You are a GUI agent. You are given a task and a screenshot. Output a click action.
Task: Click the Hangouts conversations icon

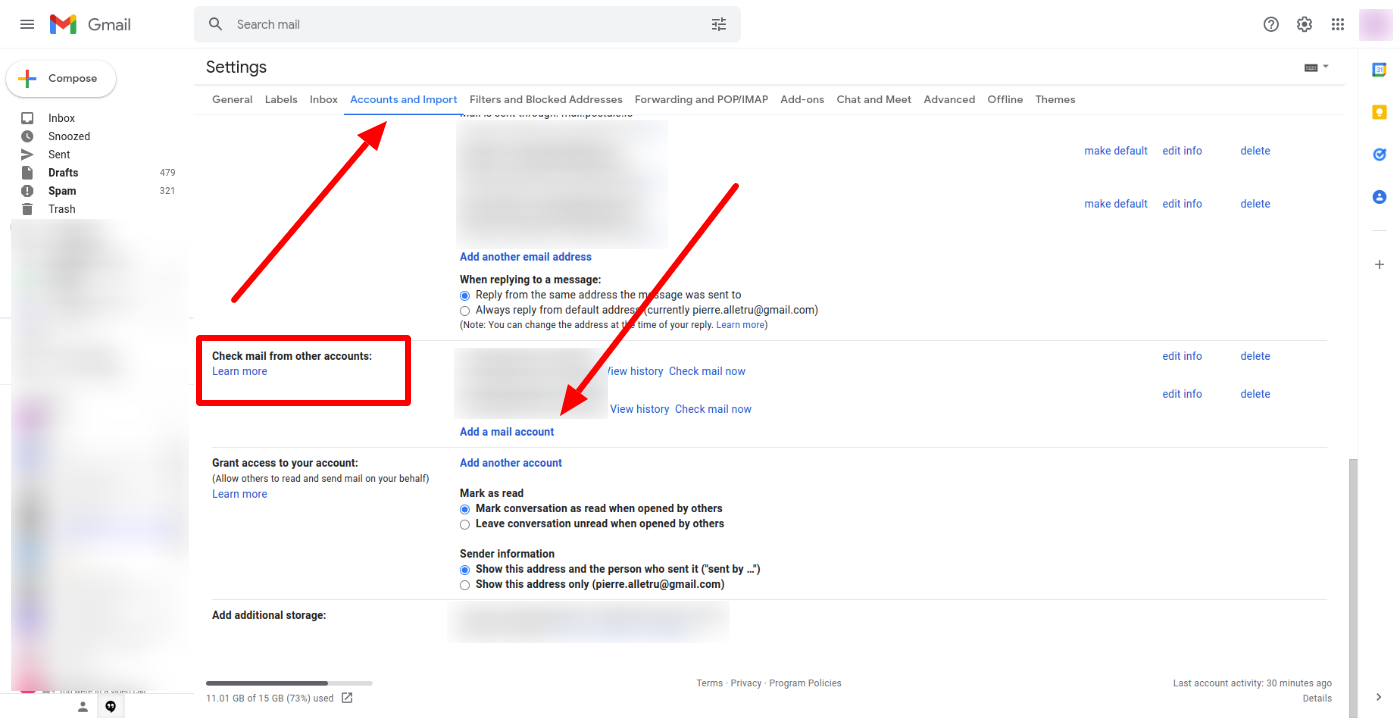point(111,707)
